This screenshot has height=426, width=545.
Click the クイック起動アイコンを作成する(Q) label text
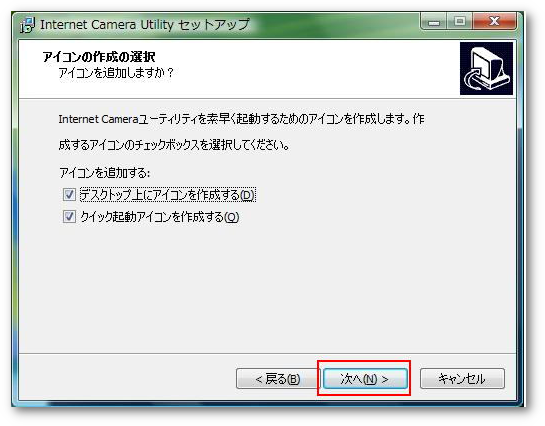[160, 217]
